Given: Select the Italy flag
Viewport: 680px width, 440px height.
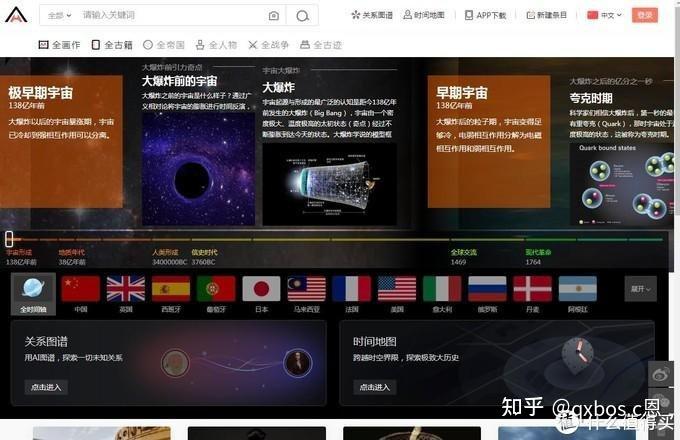Looking at the screenshot, I should coord(442,289).
